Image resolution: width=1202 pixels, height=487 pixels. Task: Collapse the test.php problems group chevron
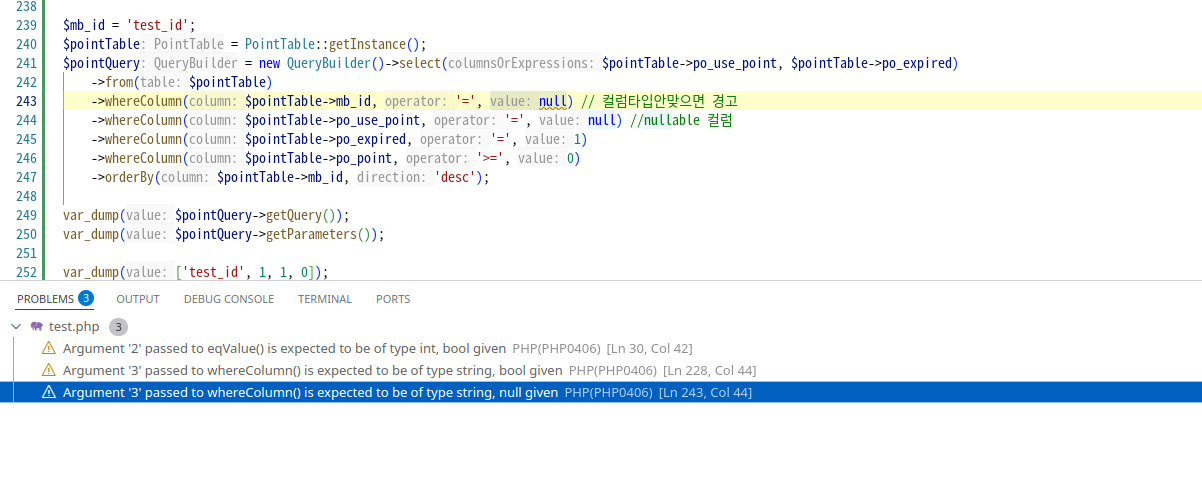coord(16,327)
